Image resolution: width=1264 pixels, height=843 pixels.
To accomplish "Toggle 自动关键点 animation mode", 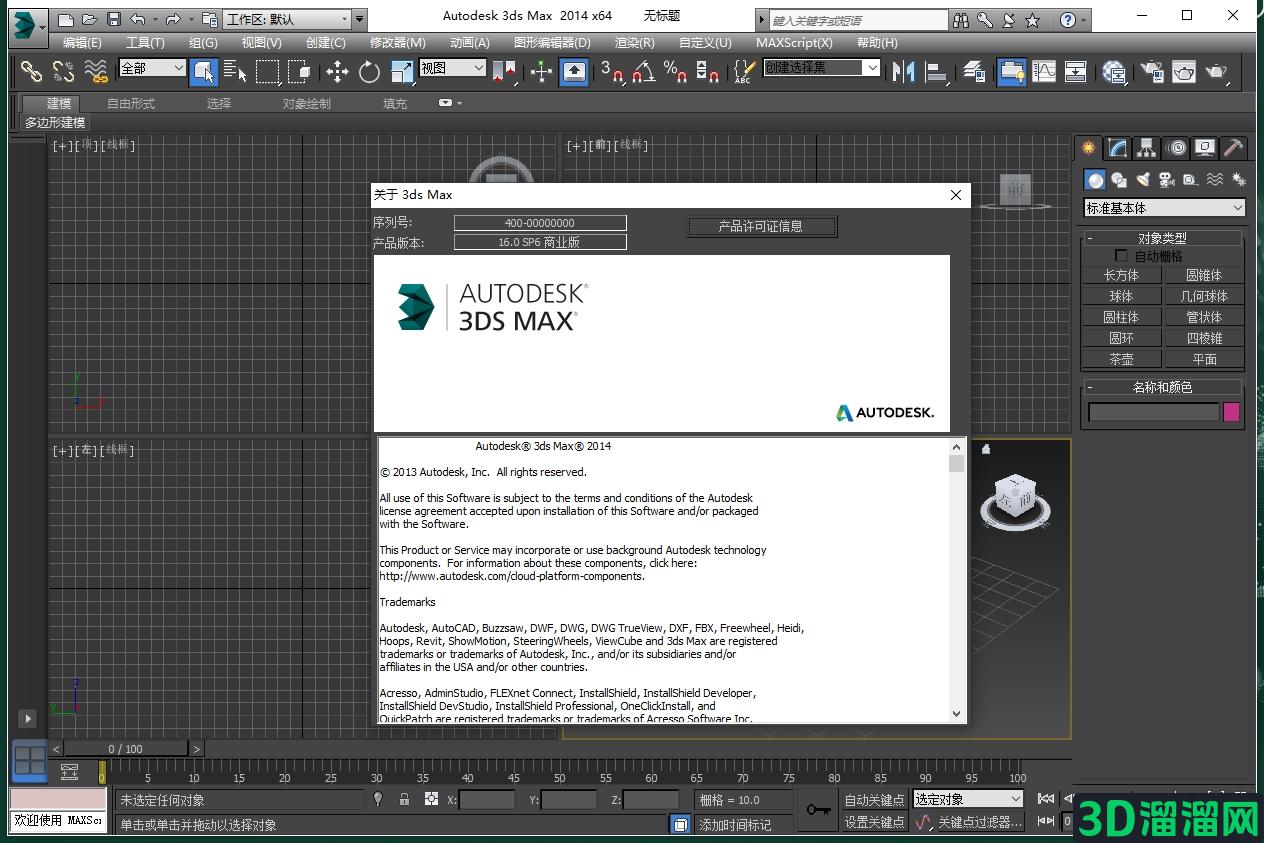I will (x=873, y=798).
